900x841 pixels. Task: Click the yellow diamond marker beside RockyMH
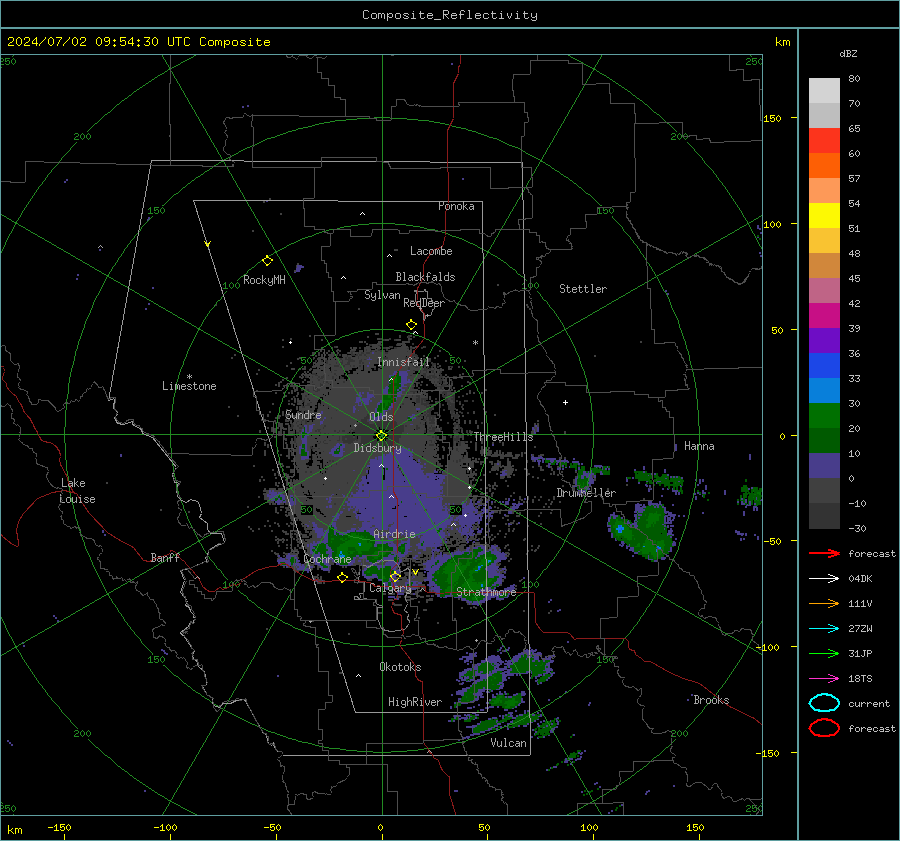coord(267,261)
